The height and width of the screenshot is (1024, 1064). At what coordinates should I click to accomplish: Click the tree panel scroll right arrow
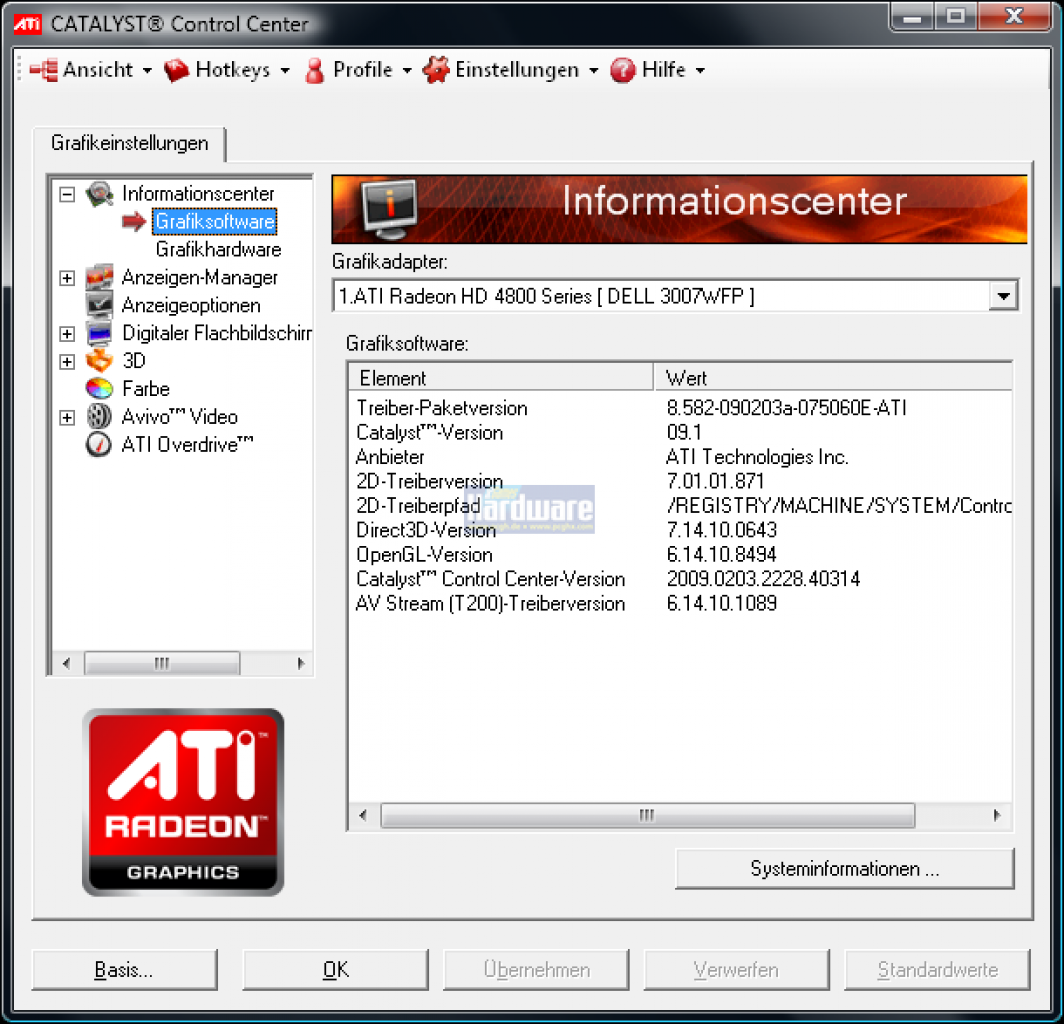(301, 663)
